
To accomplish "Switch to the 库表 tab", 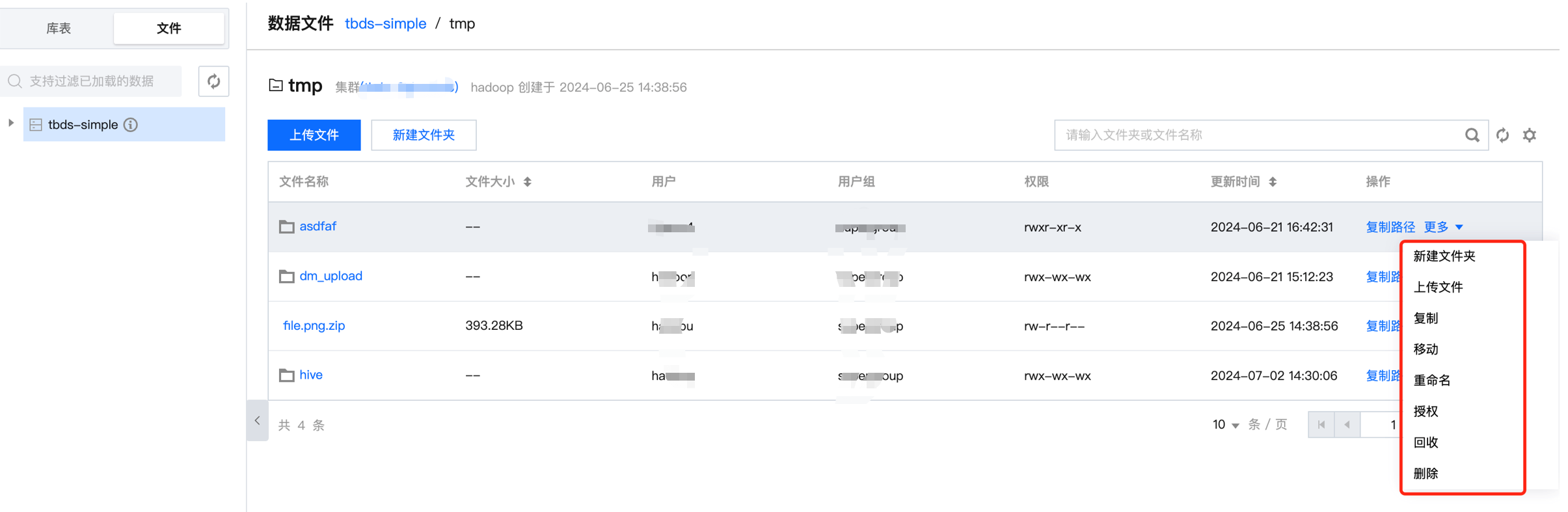I will click(x=58, y=28).
